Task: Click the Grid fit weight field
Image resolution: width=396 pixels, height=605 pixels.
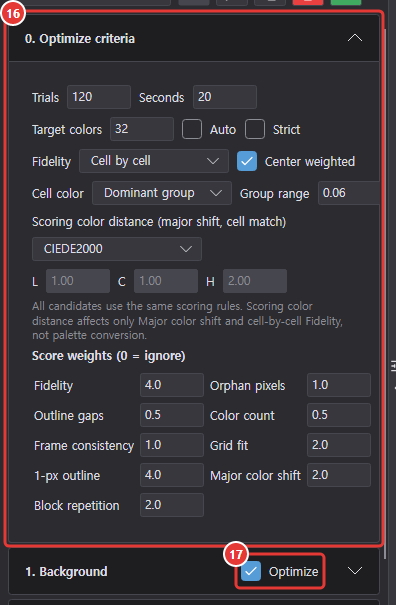Action: tap(339, 445)
